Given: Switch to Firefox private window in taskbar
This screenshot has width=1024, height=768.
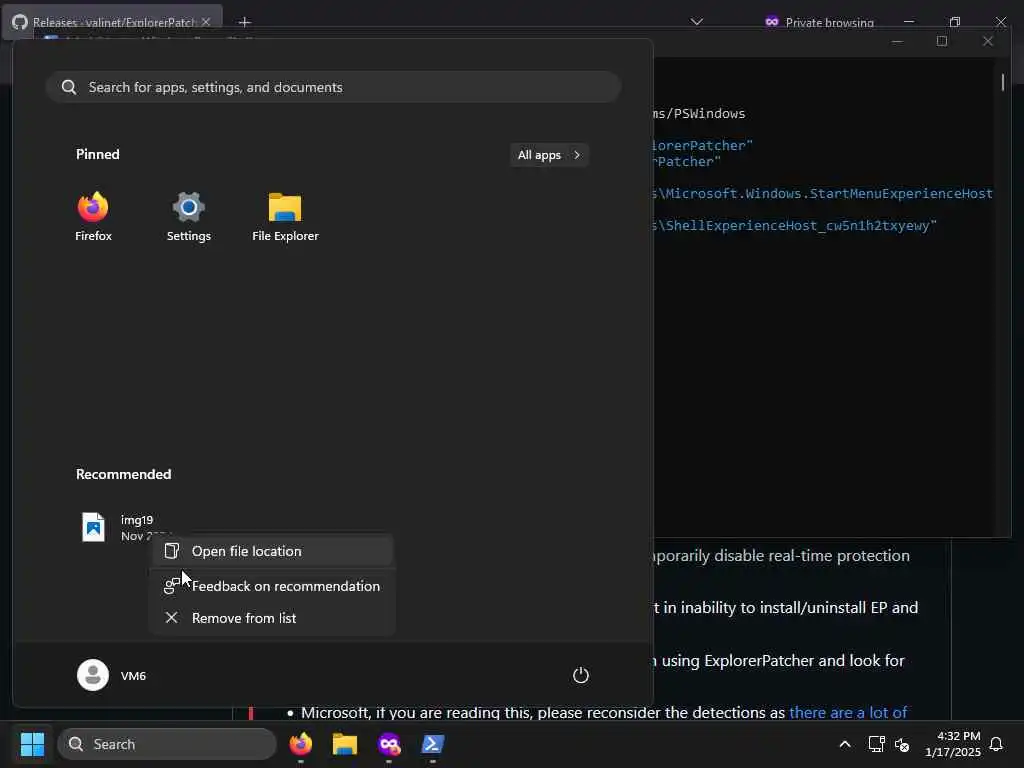Looking at the screenshot, I should click(389, 744).
